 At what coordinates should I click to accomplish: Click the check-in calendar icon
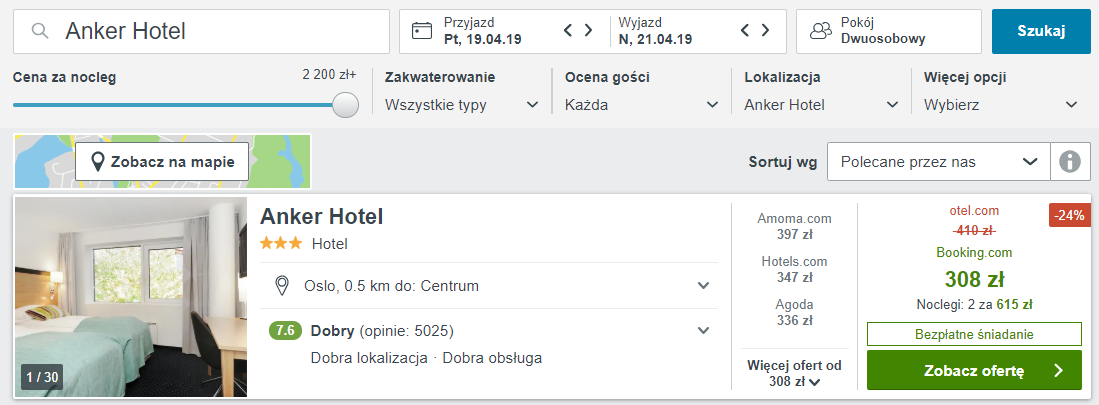tap(422, 31)
